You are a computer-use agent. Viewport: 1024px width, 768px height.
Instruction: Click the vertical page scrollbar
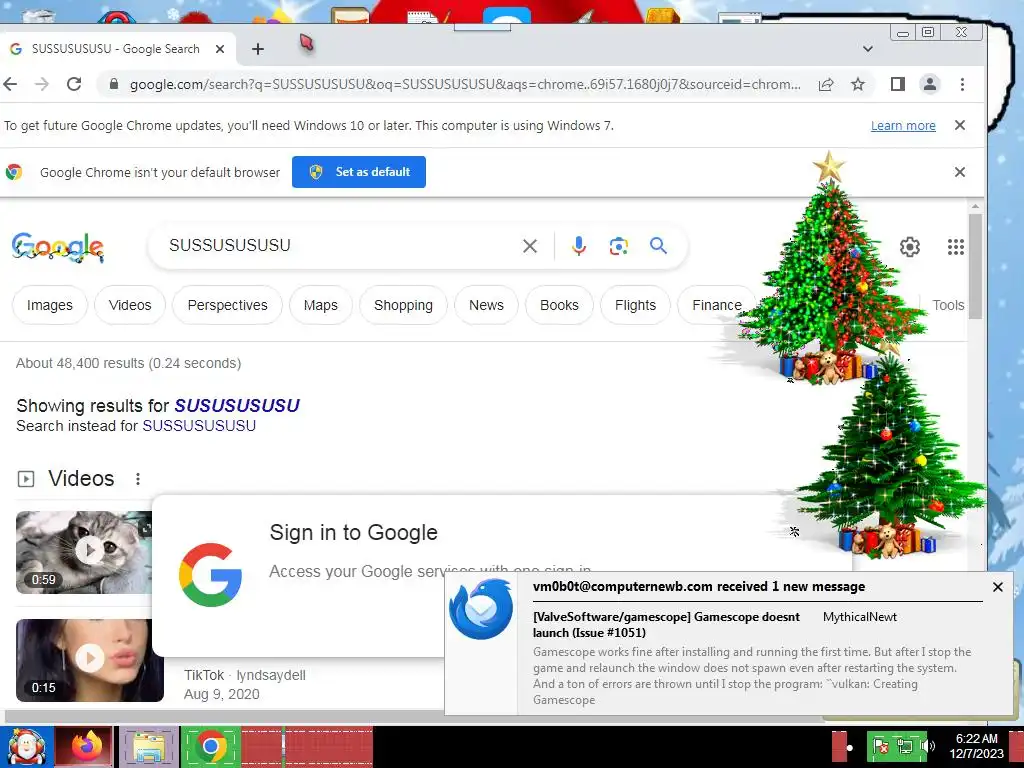click(x=975, y=266)
